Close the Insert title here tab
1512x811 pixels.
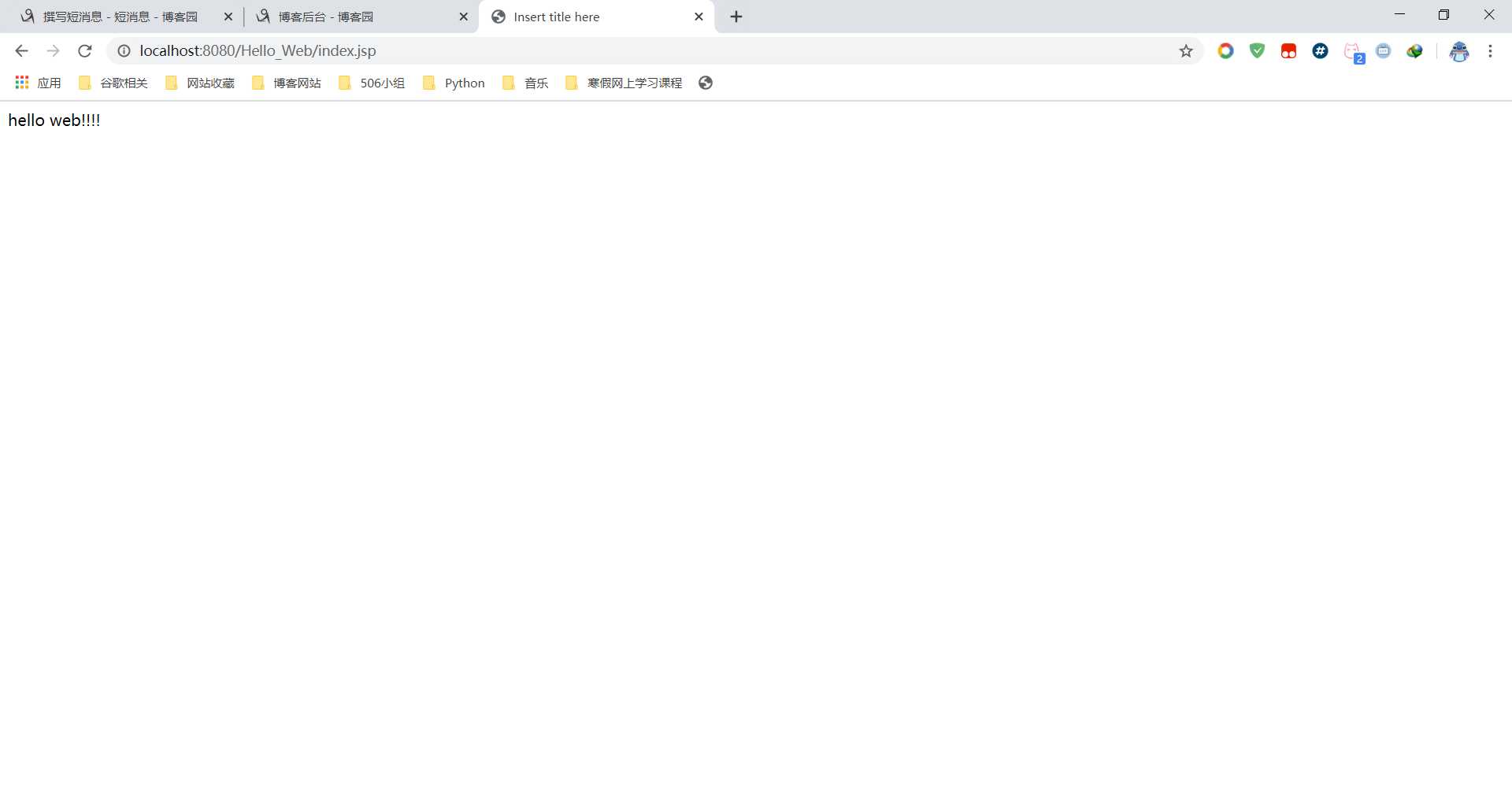click(699, 17)
